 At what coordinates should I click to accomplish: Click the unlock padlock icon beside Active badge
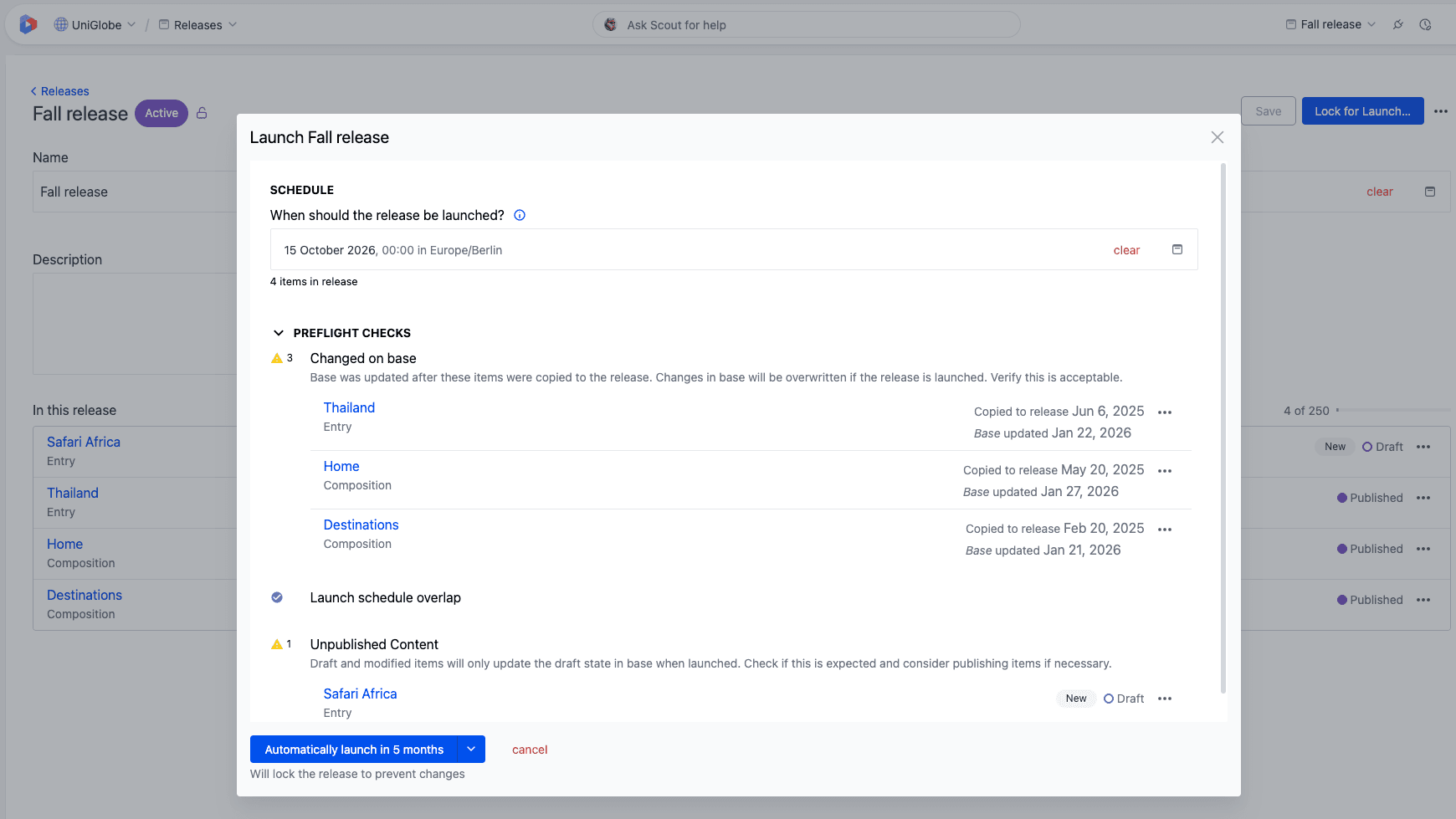point(202,113)
